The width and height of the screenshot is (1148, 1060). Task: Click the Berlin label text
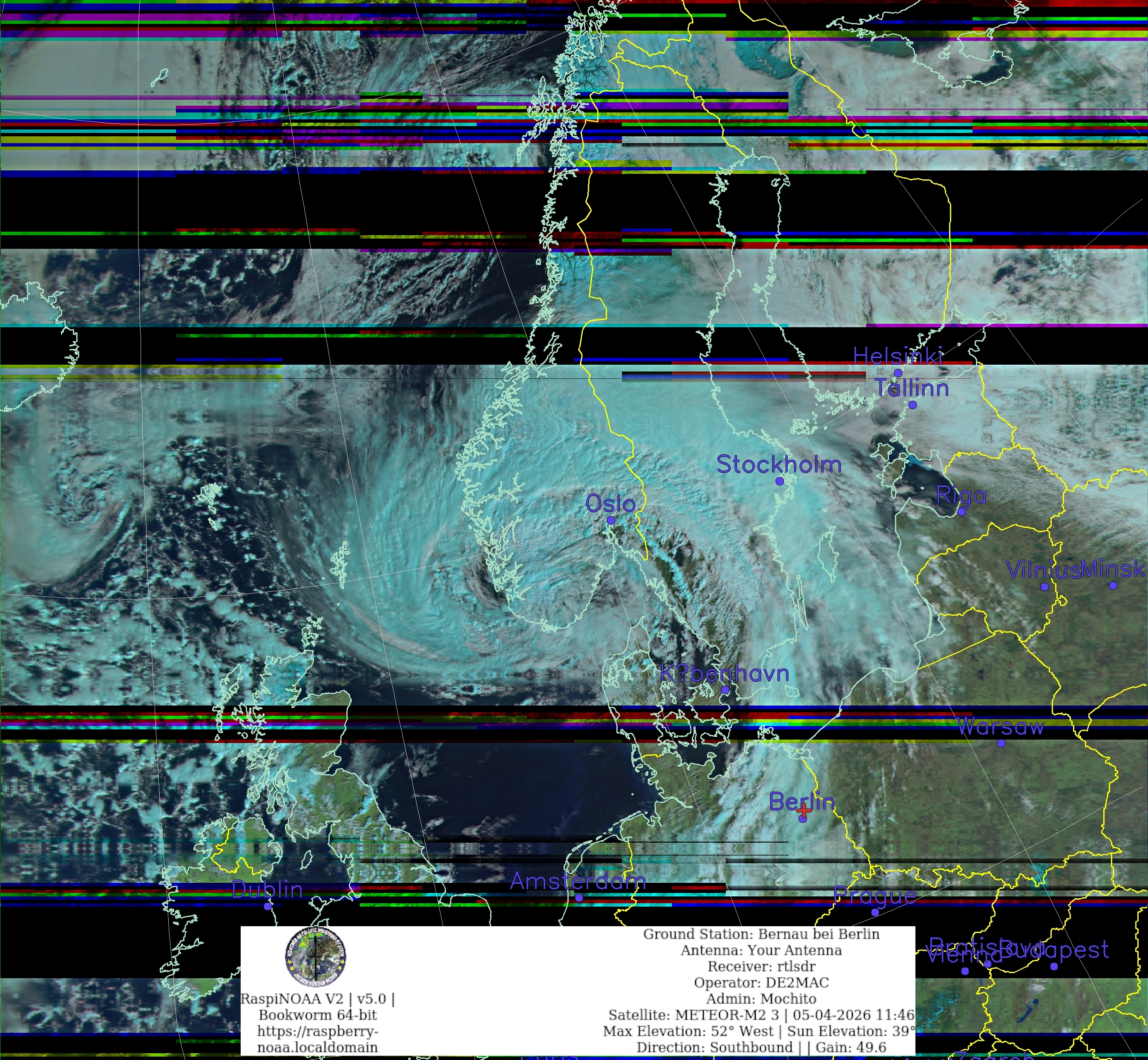[801, 801]
